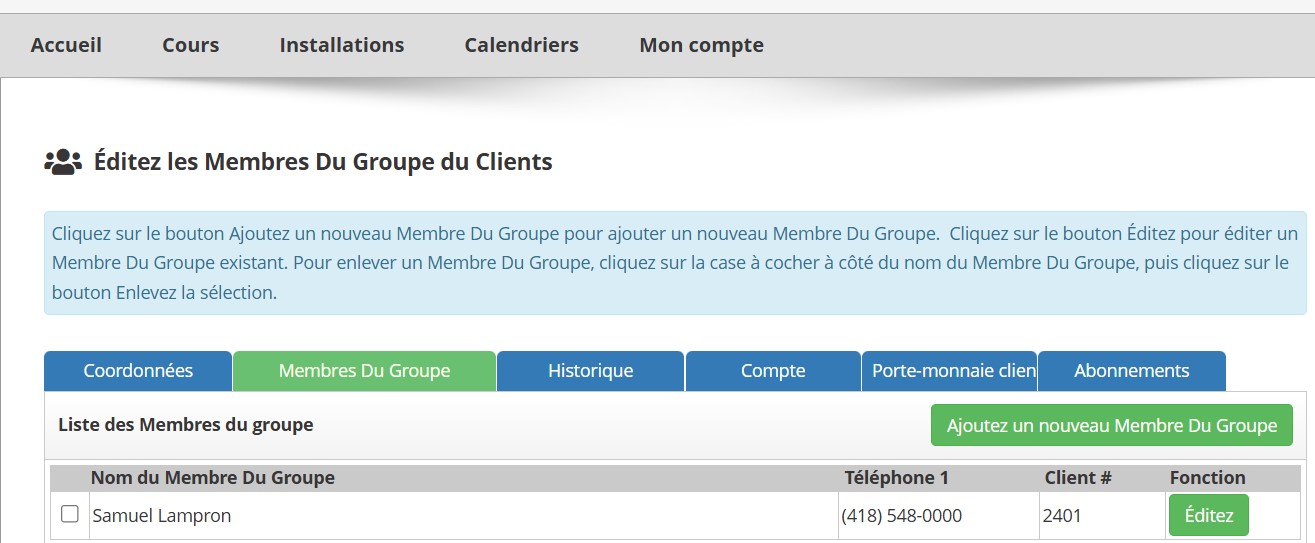Click the client number 2401 cell
The width and height of the screenshot is (1315, 543).
click(1061, 516)
